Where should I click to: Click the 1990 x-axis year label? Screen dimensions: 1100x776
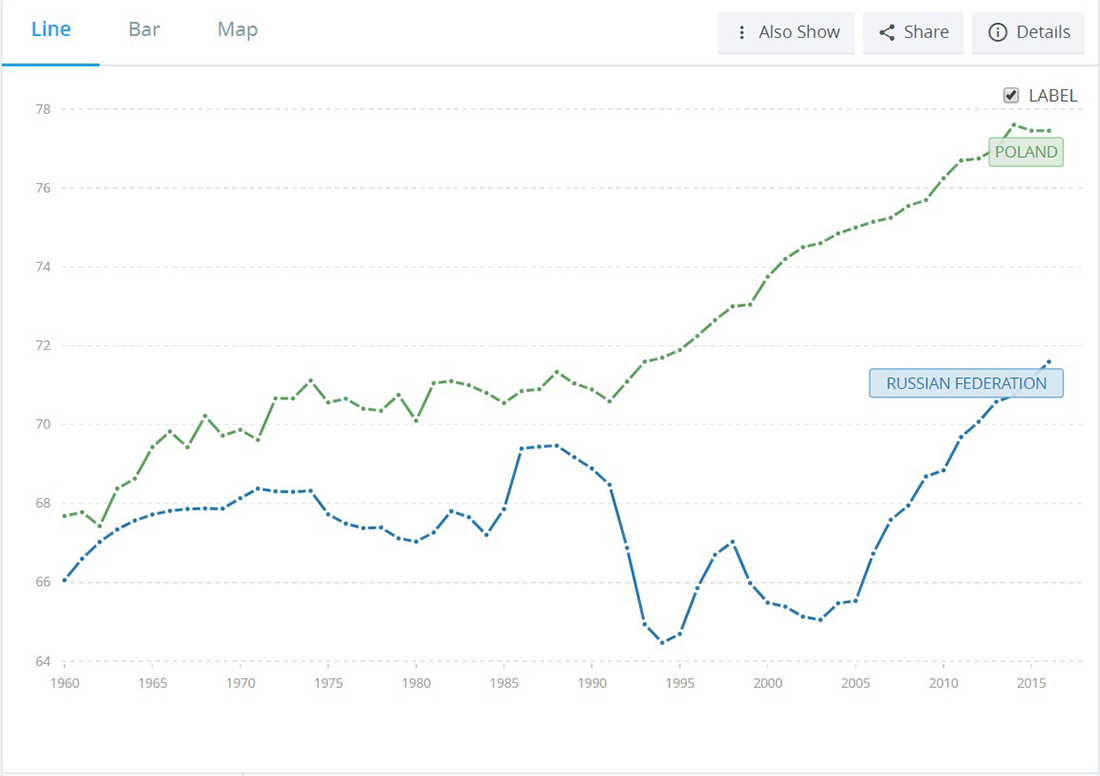pos(592,683)
